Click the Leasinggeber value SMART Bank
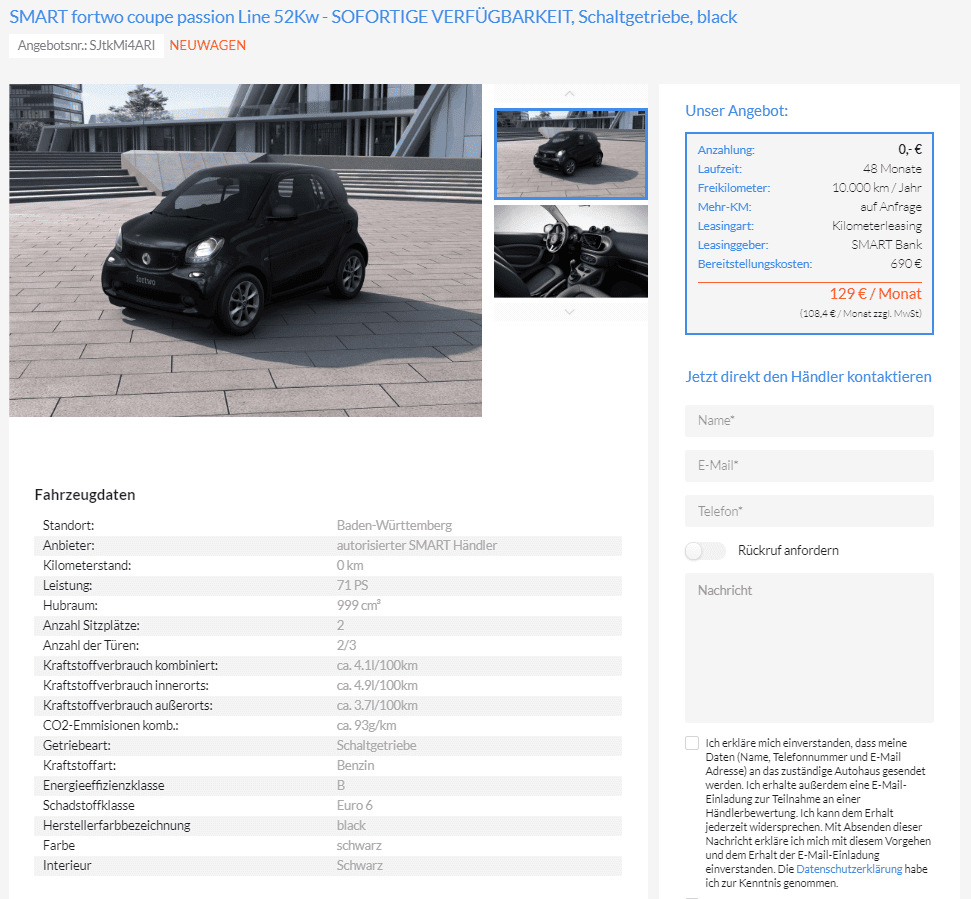971x899 pixels. [886, 245]
